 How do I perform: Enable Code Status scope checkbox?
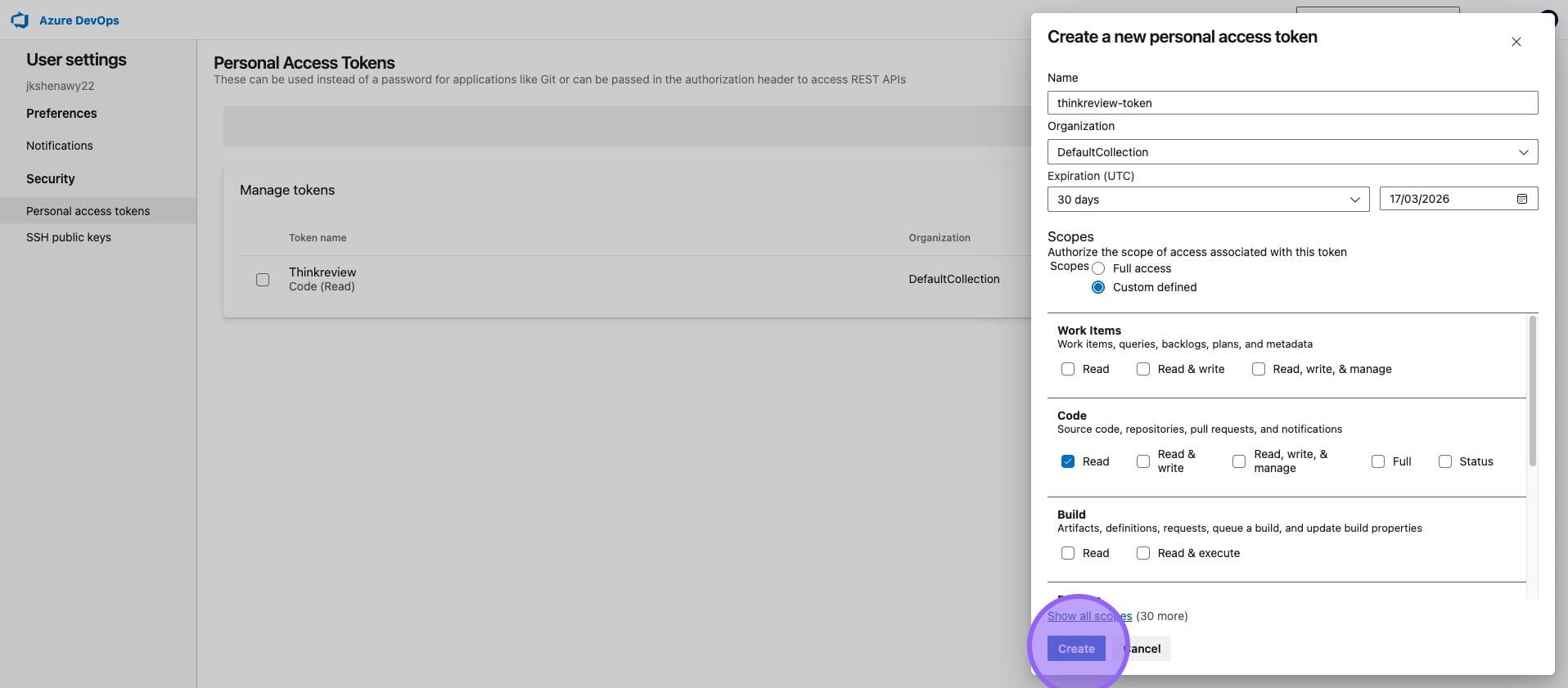click(x=1445, y=461)
